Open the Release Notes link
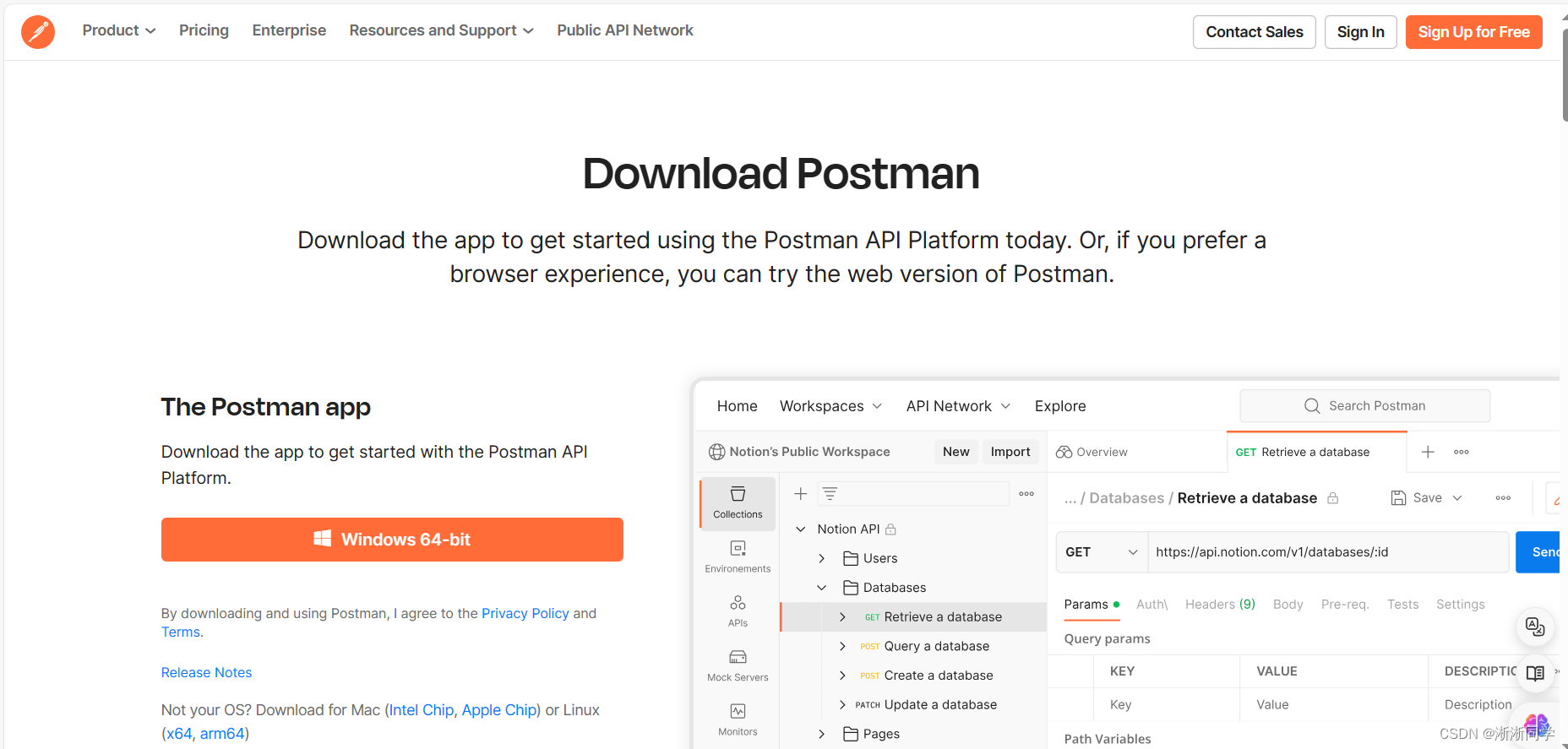1568x749 pixels. click(x=206, y=672)
